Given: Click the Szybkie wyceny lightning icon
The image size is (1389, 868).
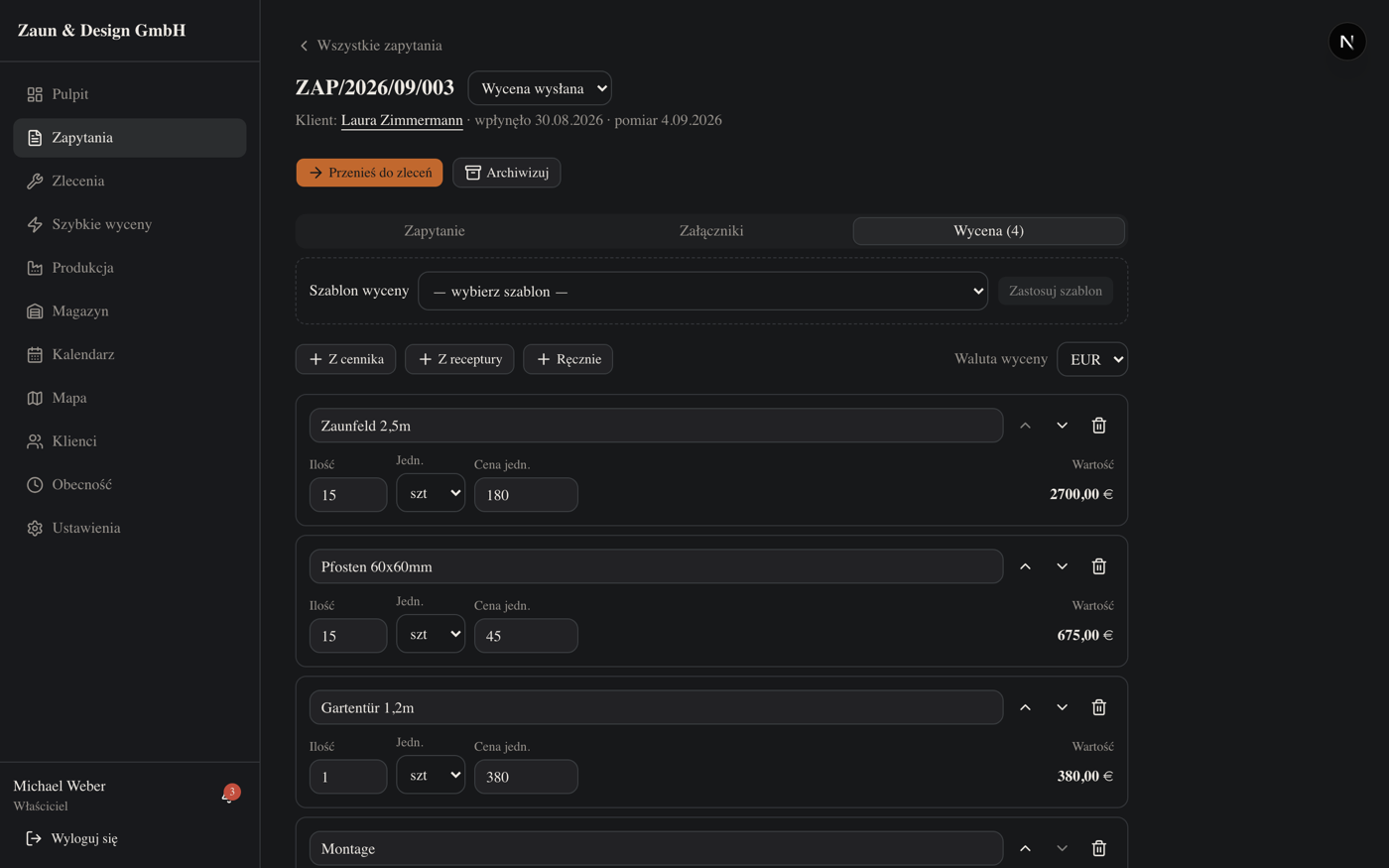Looking at the screenshot, I should tap(35, 225).
